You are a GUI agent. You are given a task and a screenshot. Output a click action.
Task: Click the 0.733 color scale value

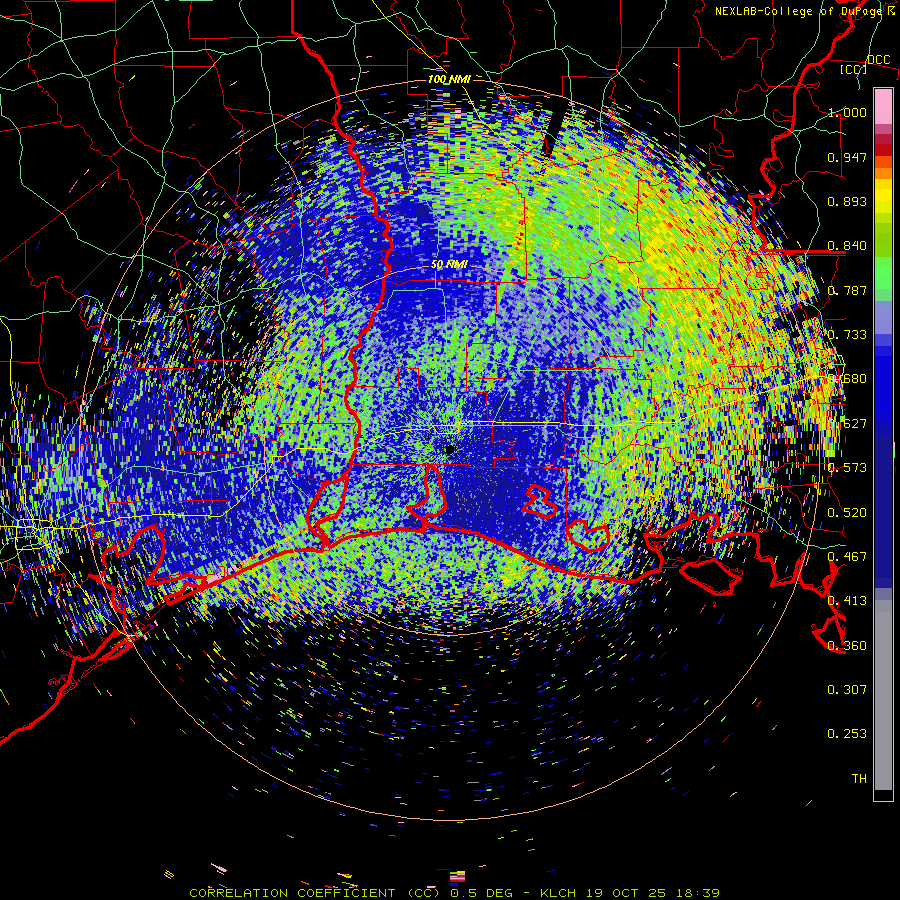coord(847,335)
